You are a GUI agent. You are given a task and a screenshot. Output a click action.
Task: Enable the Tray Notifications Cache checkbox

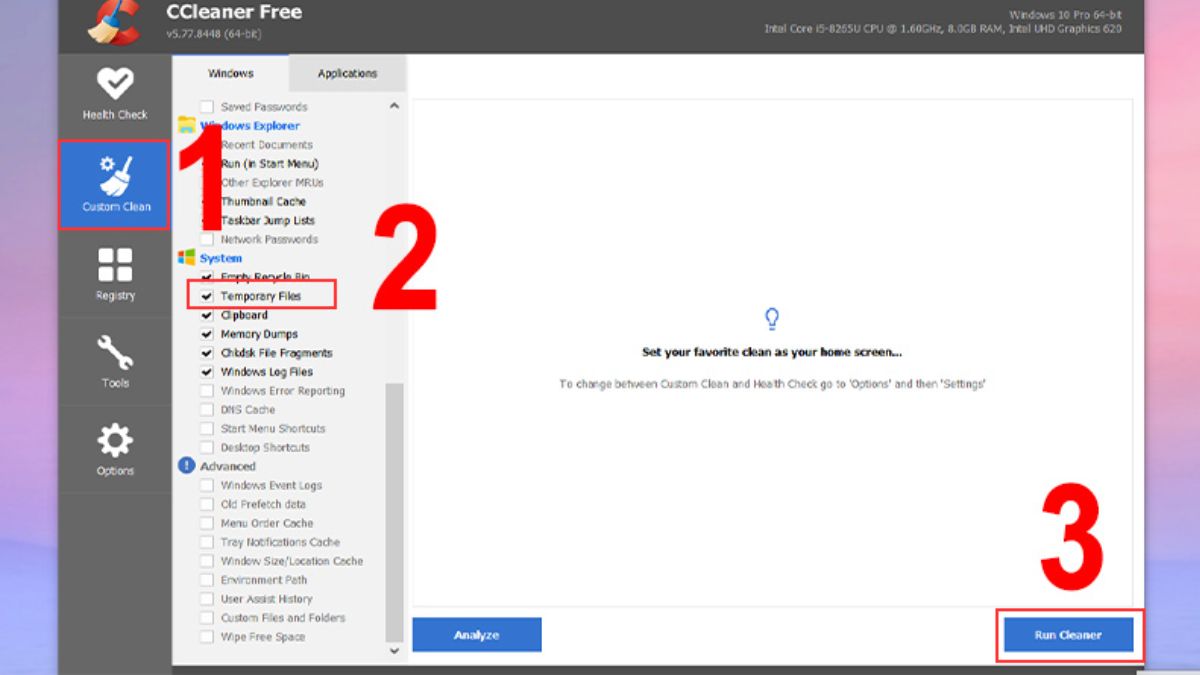[x=207, y=542]
